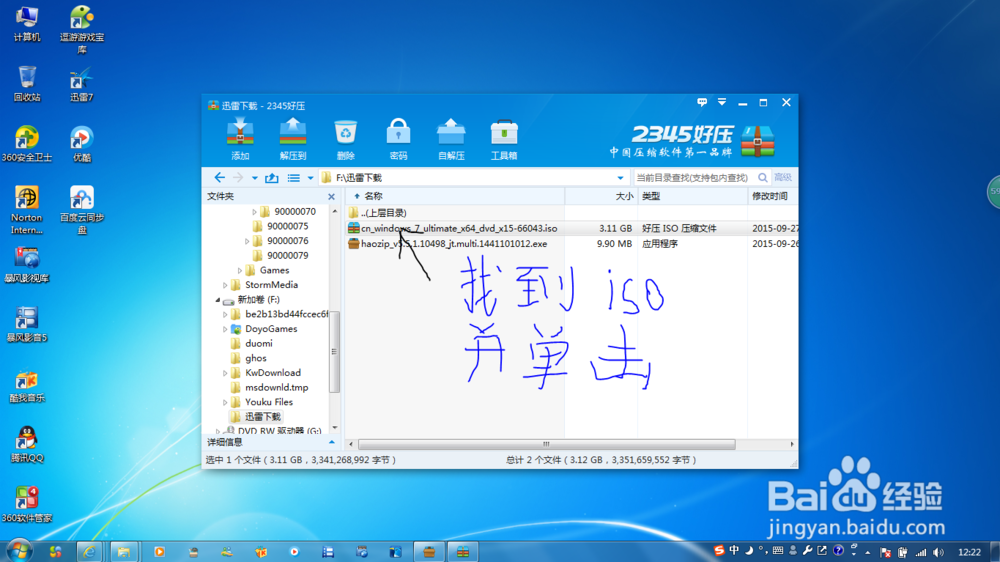Open the 密码 (Password) lock tool
Screen dimensions: 1000x562
pyautogui.click(x=399, y=138)
